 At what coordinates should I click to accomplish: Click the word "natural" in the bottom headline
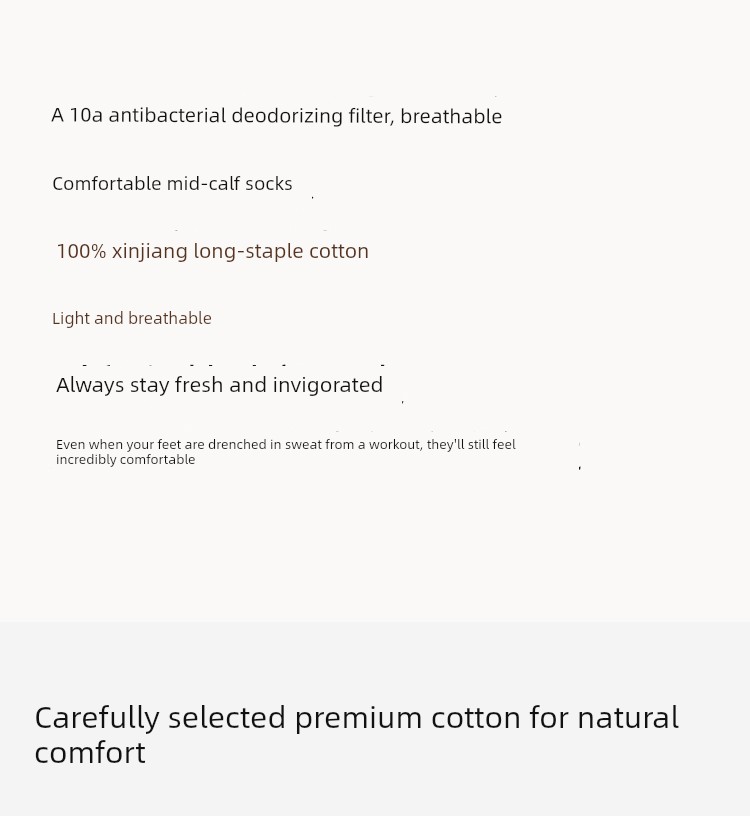[628, 717]
